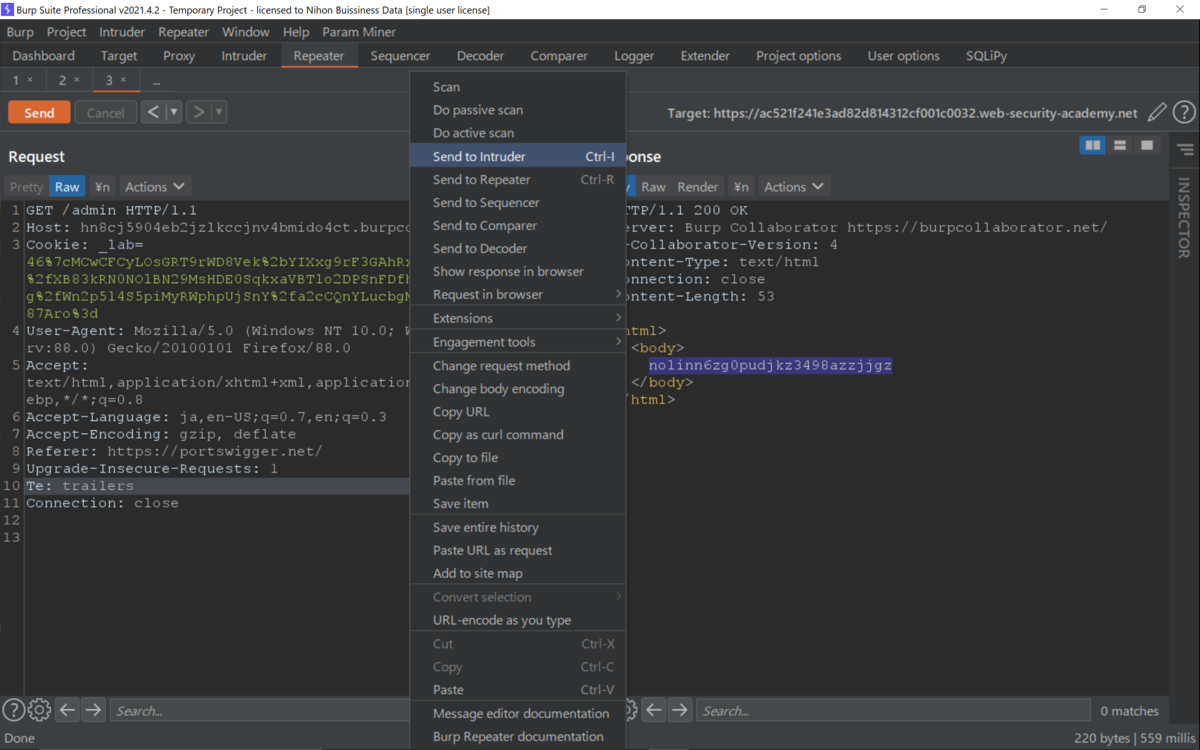Expand the response Actions dropdown
The image size is (1200, 750).
click(x=794, y=187)
